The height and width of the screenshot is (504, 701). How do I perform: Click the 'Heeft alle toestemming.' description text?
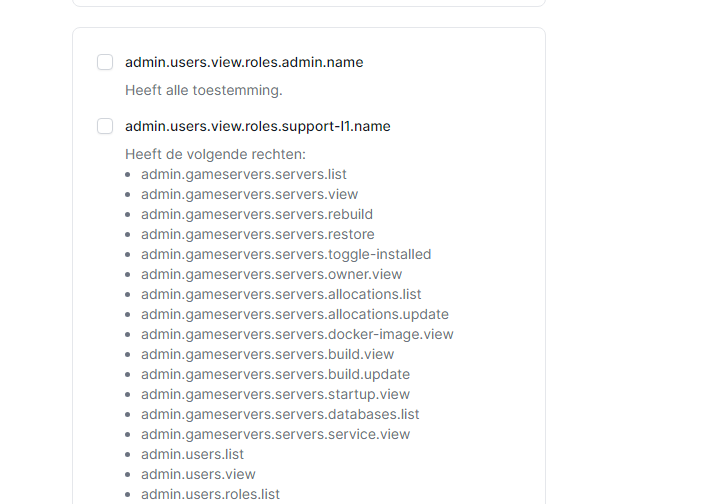[x=204, y=90]
